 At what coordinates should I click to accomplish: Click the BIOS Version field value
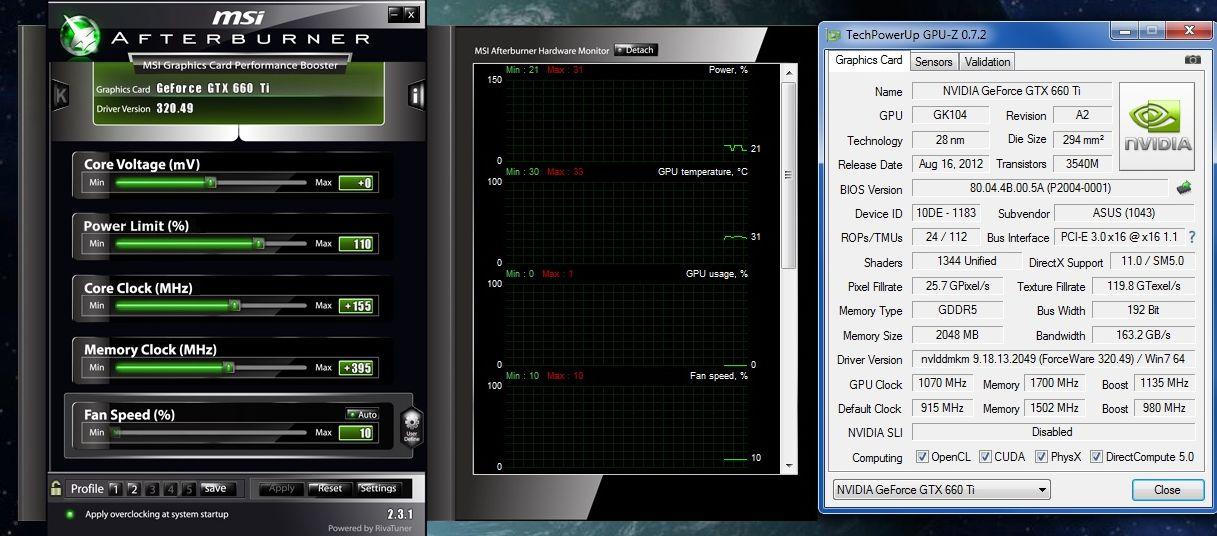1040,188
